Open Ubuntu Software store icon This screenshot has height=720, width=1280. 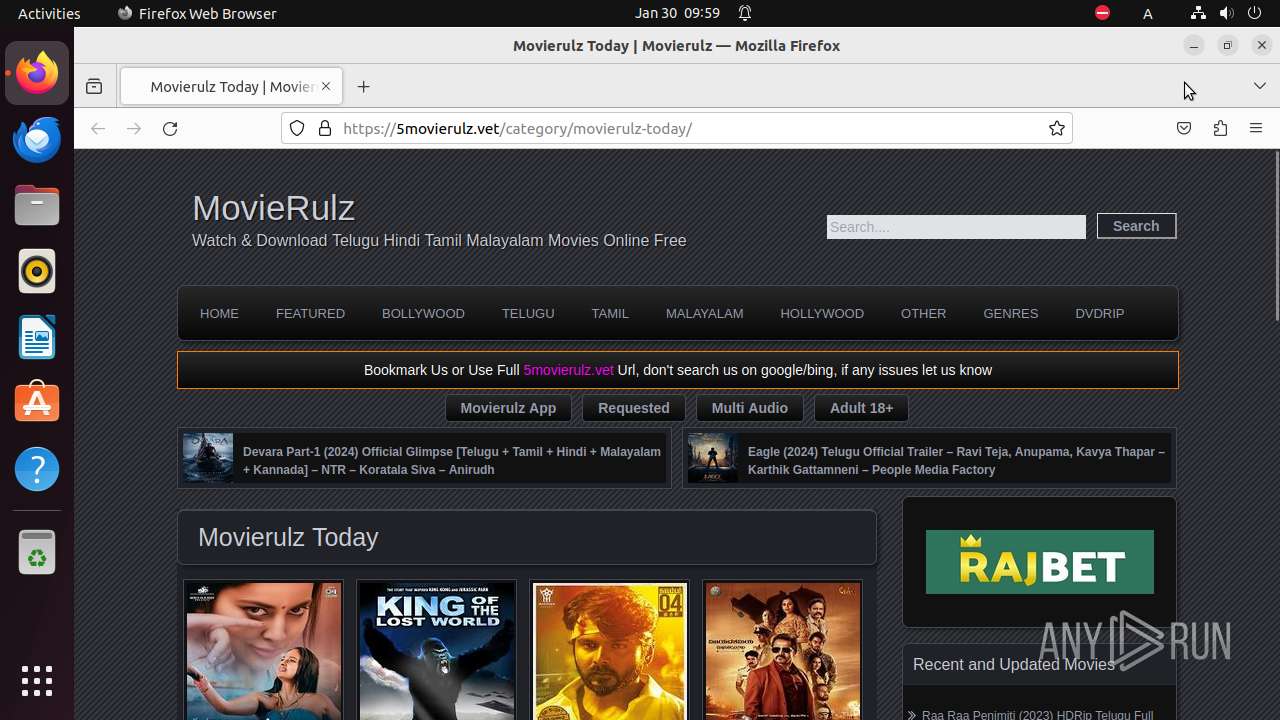pos(37,403)
